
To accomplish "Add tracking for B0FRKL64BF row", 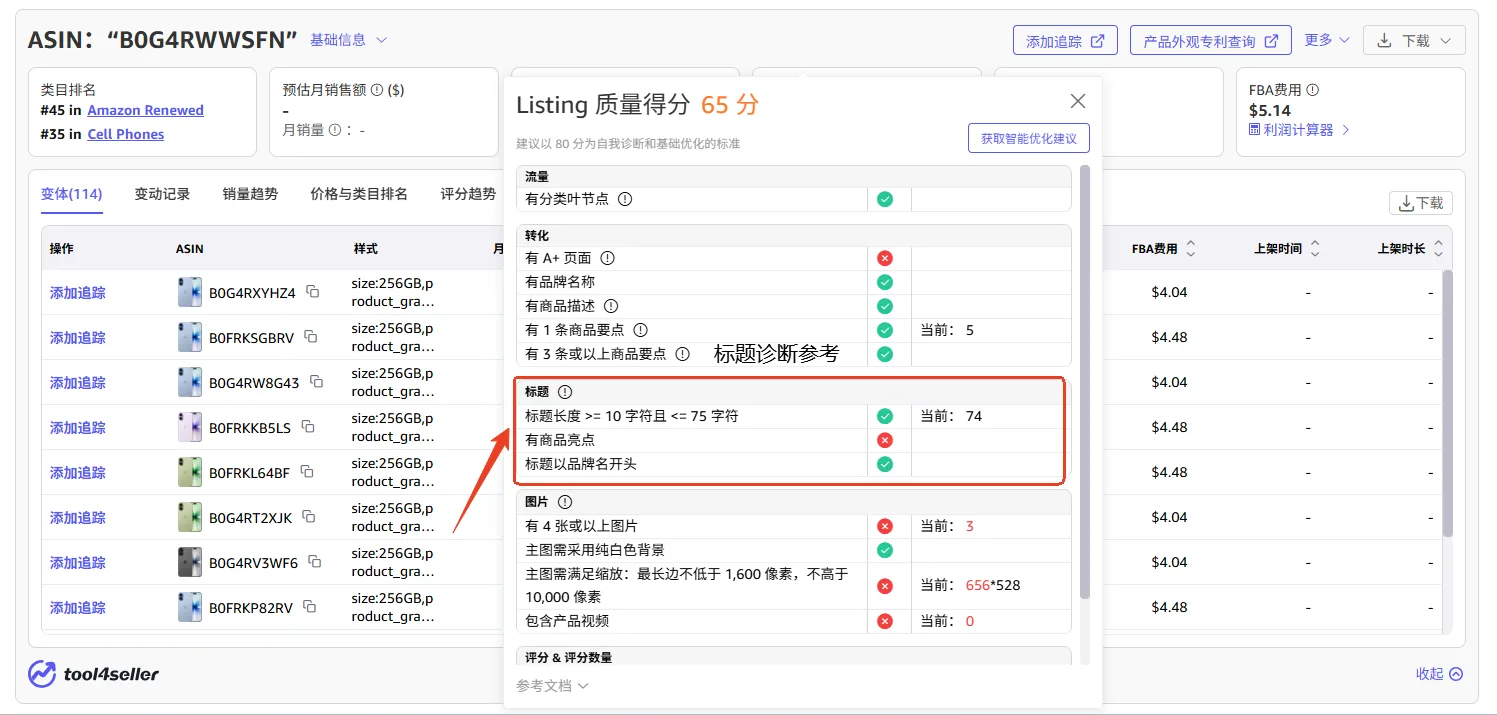I will (78, 473).
